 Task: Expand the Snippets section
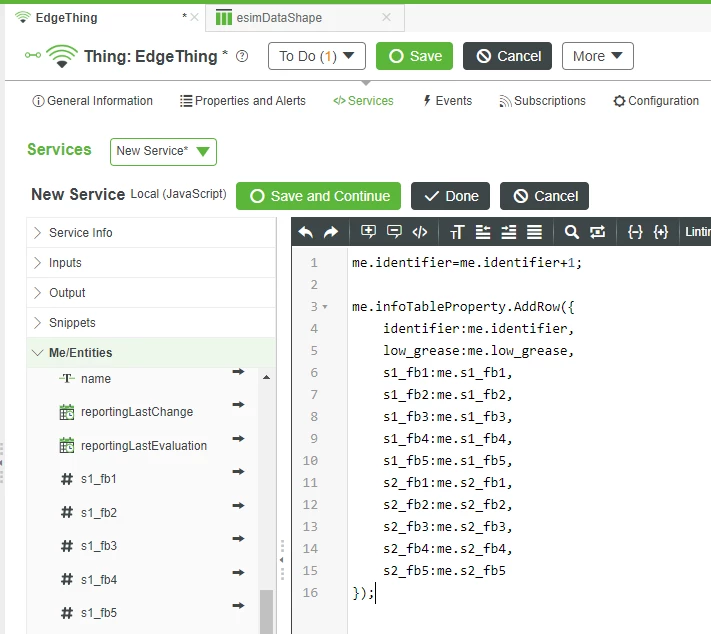[x=151, y=322]
